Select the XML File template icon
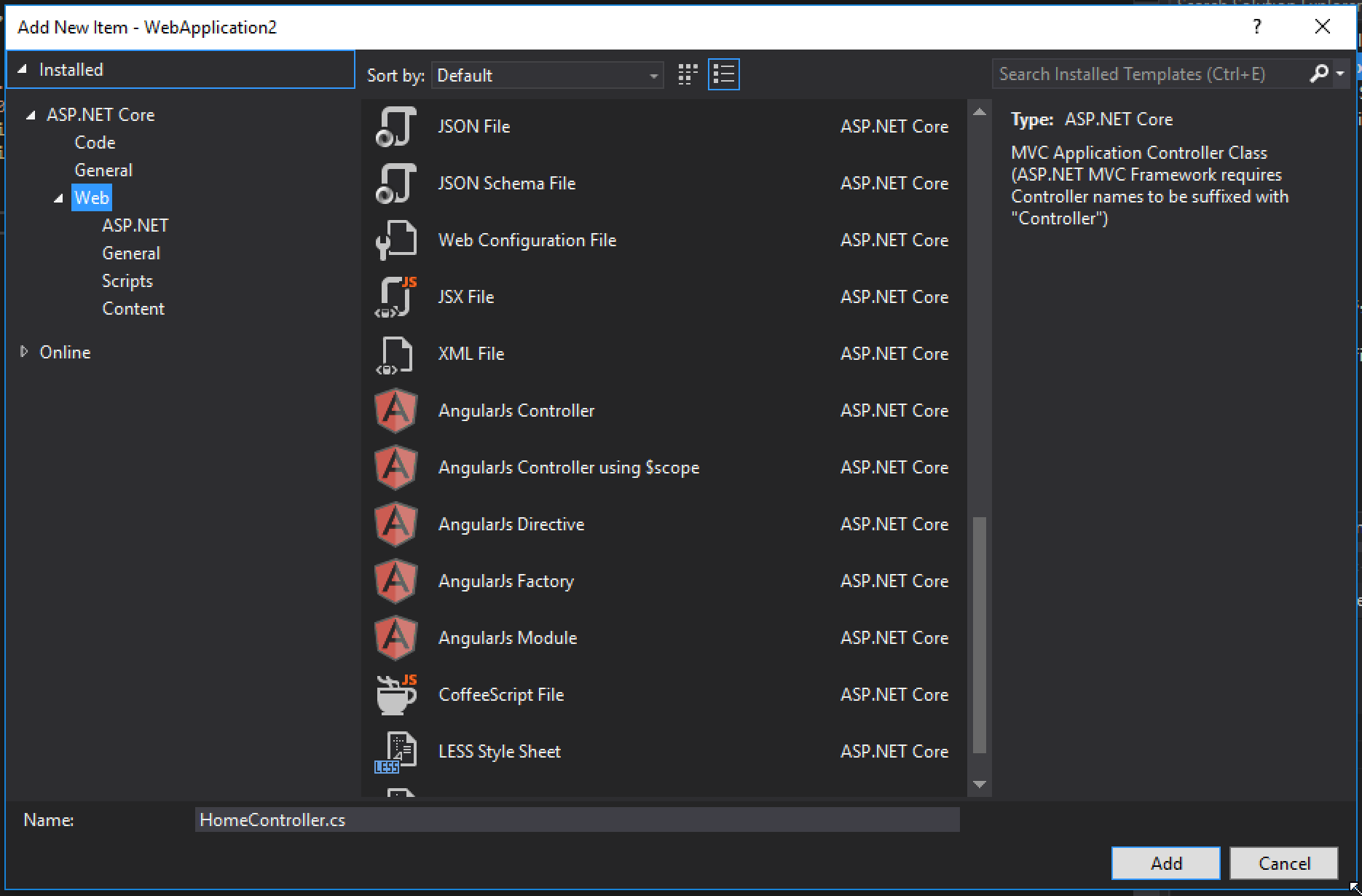This screenshot has height=896, width=1362. (x=395, y=354)
